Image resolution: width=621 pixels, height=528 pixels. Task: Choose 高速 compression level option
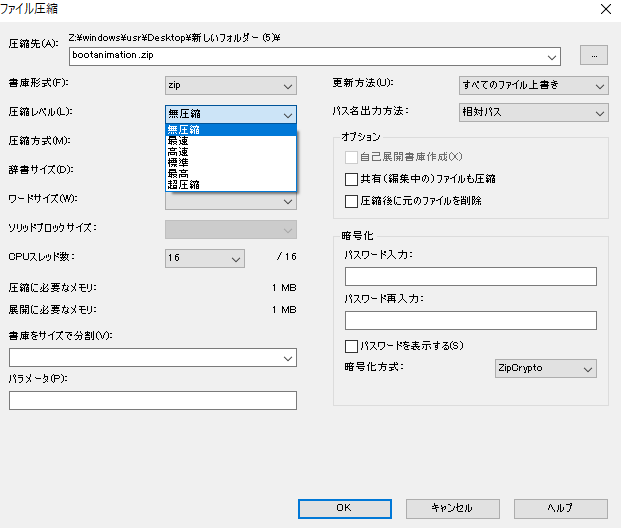tap(230, 152)
